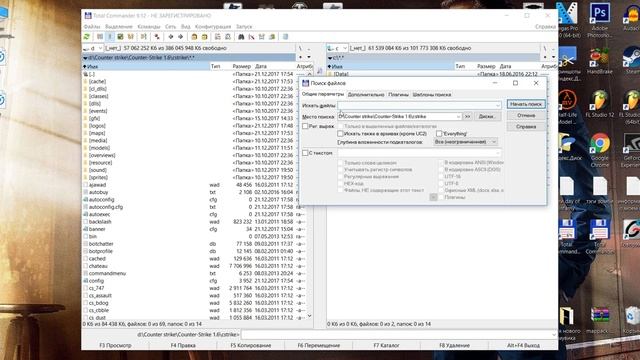Open the 'Место поиска' dropdown arrow
Screen dimensions: 640x360
click(458, 116)
